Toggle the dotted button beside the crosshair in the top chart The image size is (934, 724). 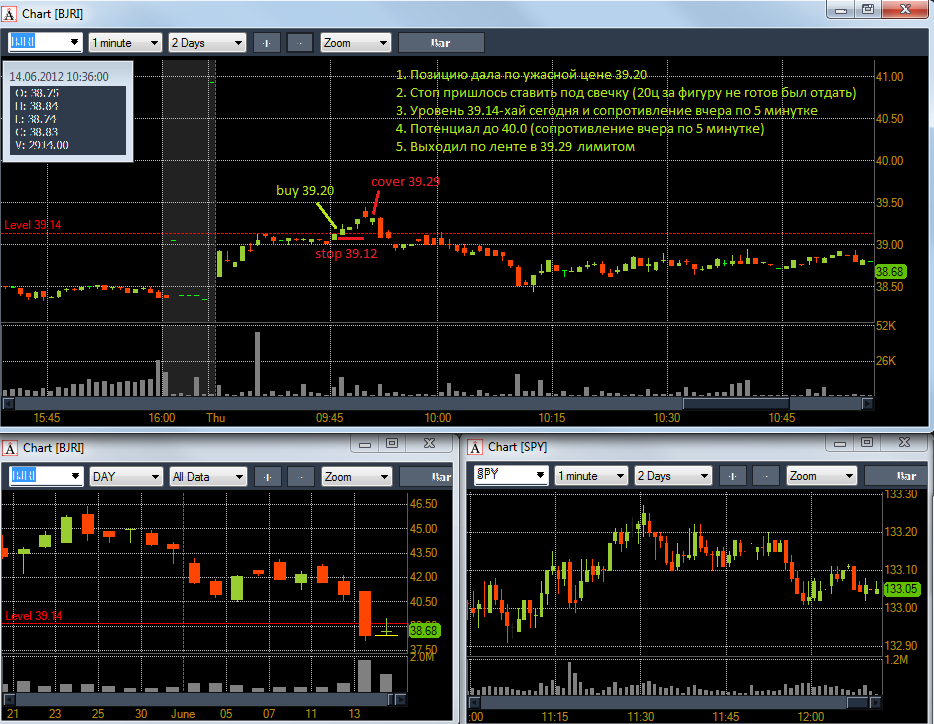pos(300,42)
